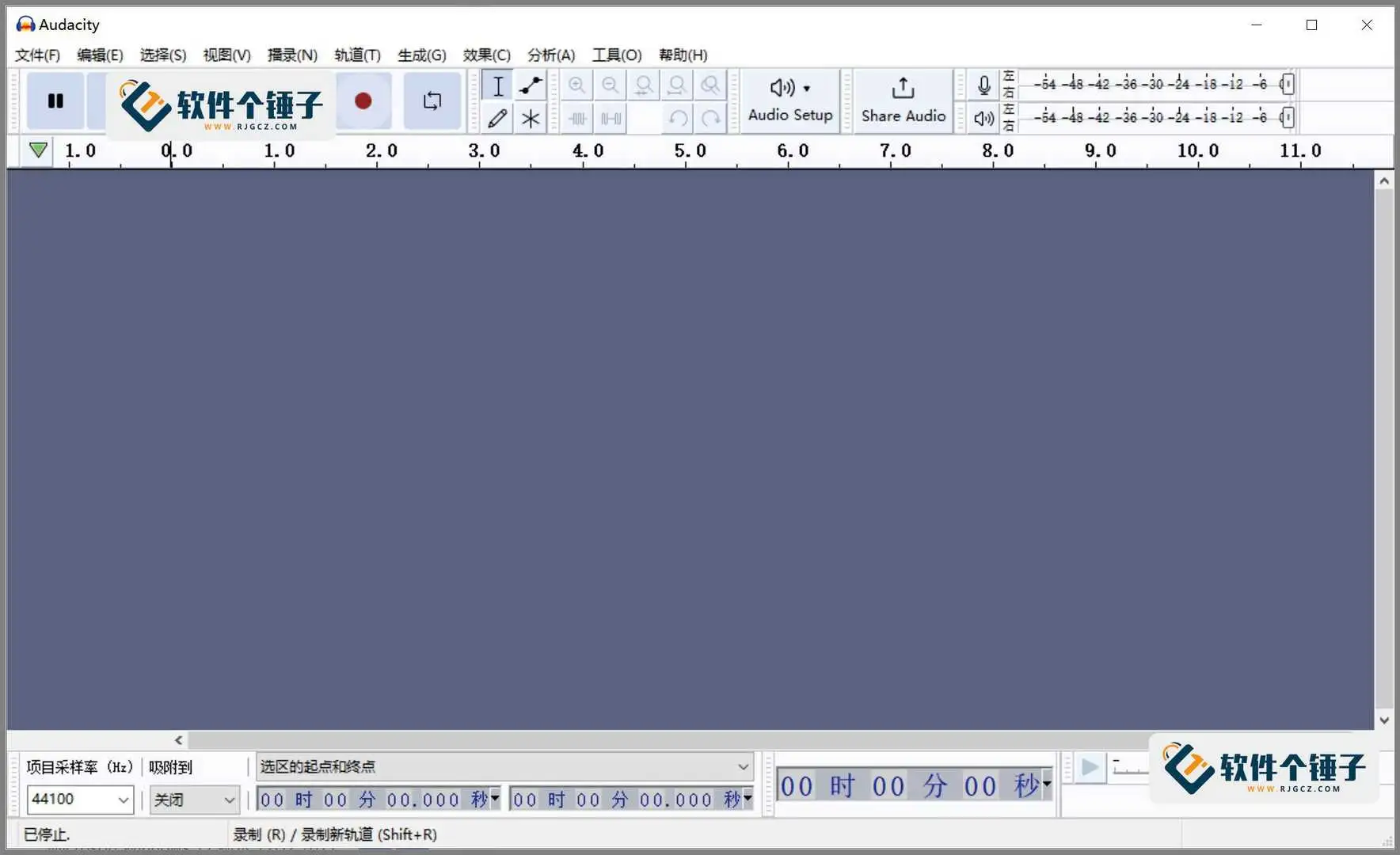This screenshot has height=855, width=1400.
Task: Click the 10.0 mark on the timeline ruler
Action: point(1198,150)
